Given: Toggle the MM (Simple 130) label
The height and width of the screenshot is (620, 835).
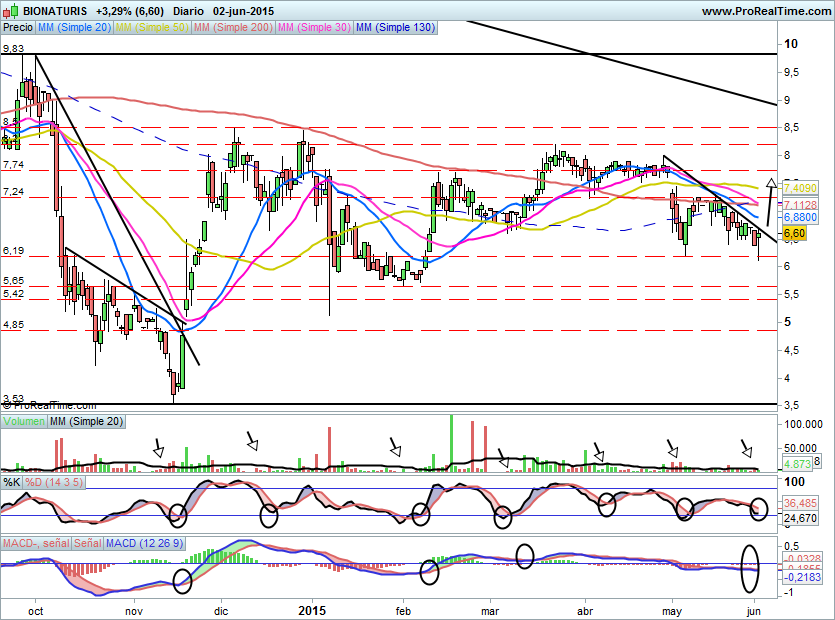Looking at the screenshot, I should tap(395, 27).
